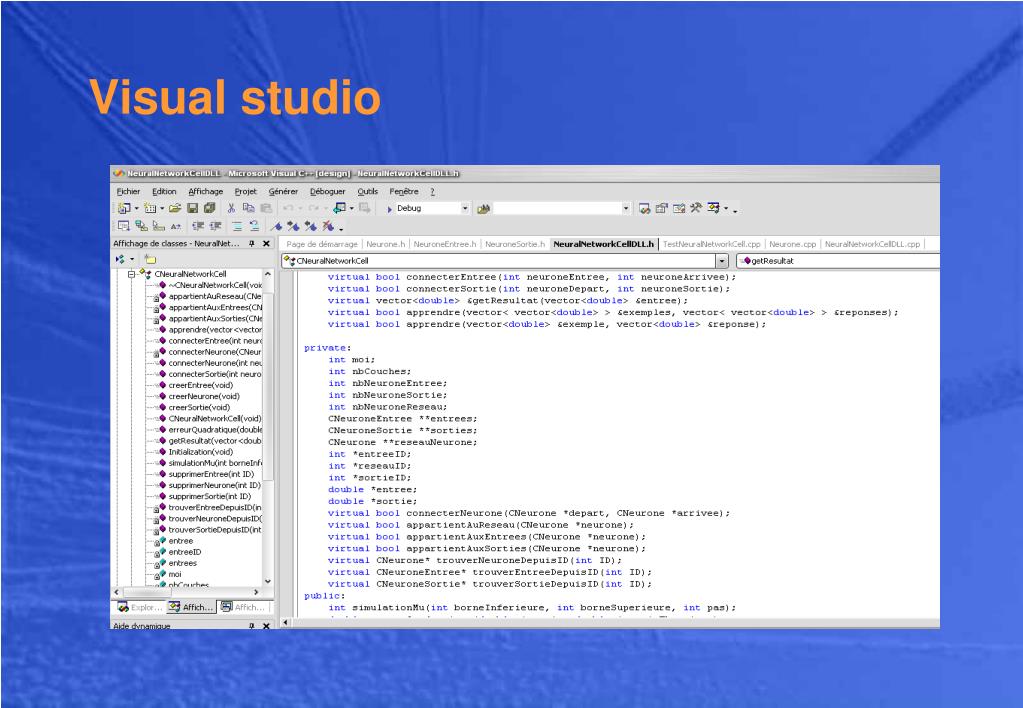Open the Fenêtre menu
Screen dimensions: 1023x708
[404, 191]
